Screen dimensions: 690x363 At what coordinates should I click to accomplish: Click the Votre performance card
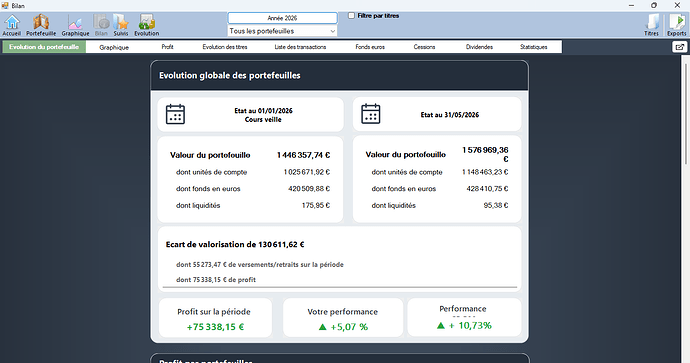pyautogui.click(x=343, y=318)
